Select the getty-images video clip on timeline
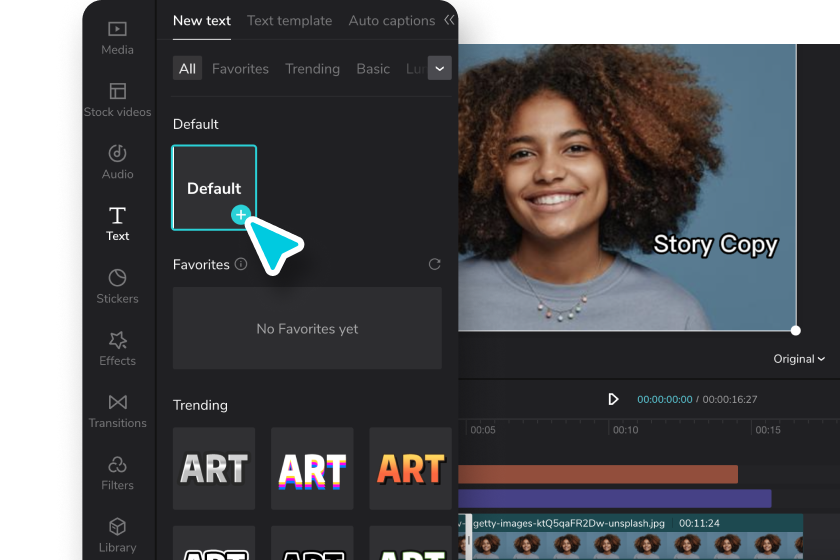840x560 pixels. pos(632,537)
